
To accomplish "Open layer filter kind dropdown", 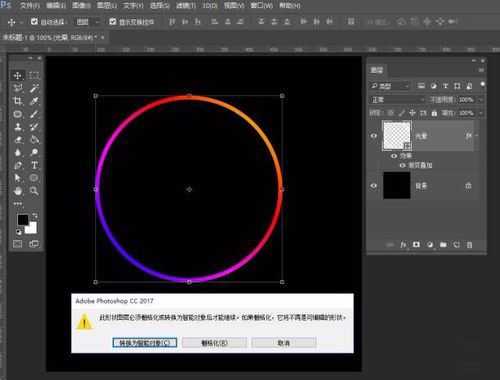I will point(389,86).
